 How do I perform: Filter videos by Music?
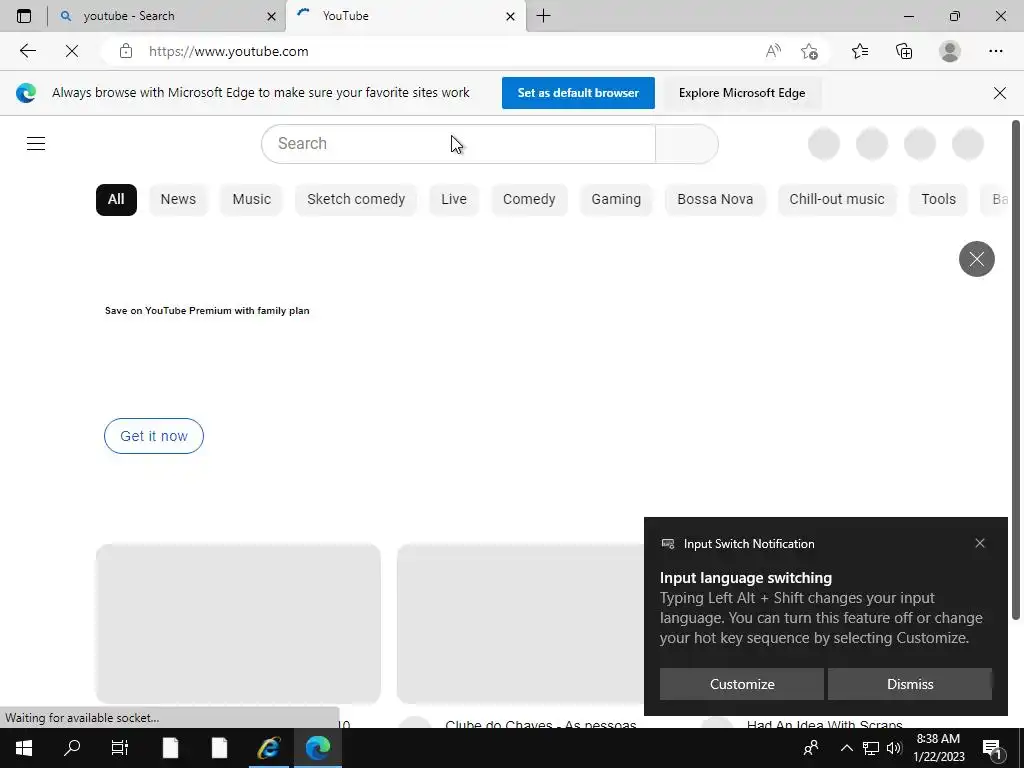tap(251, 199)
